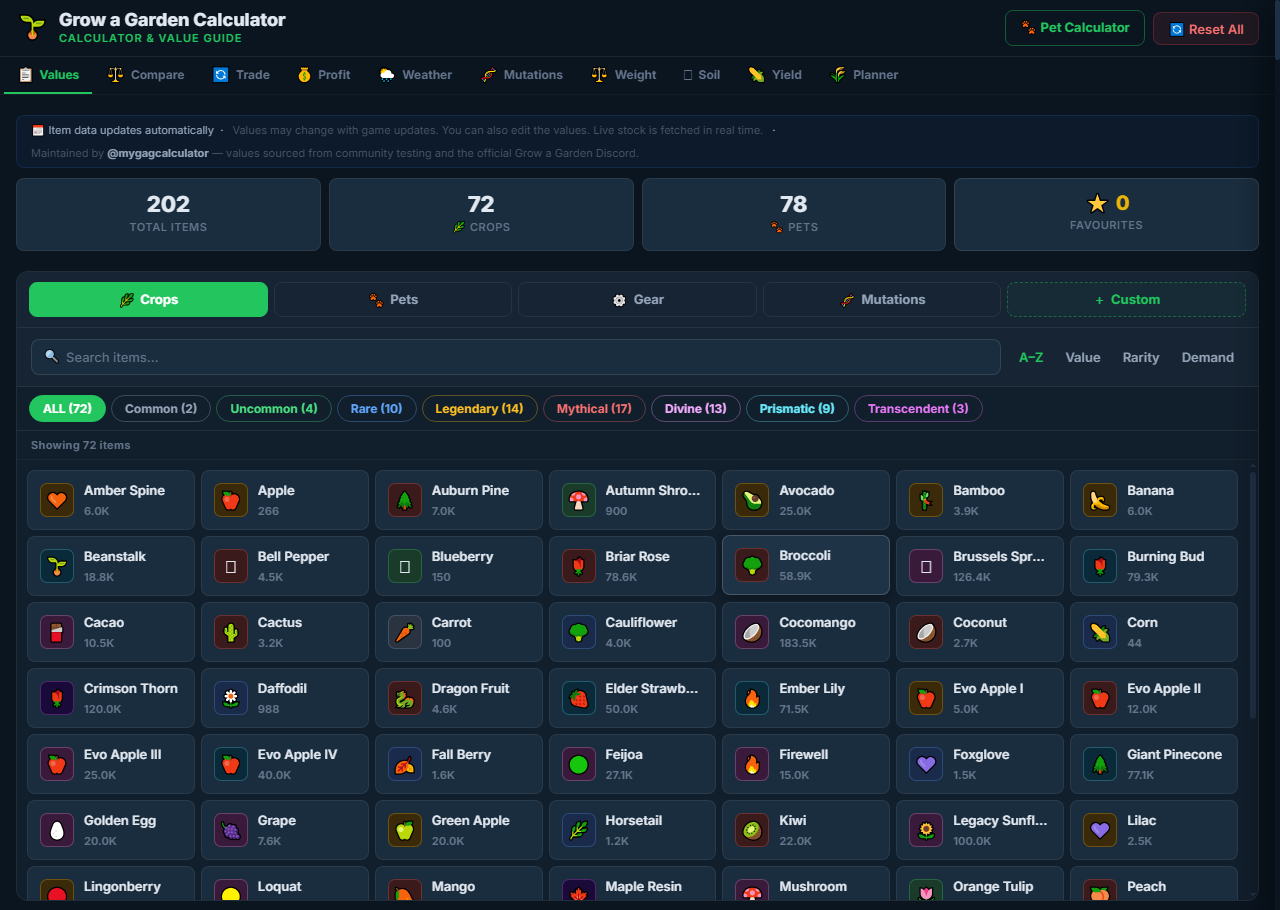Filter crops by Mythical rarity
Viewport: 1280px width, 910px height.
(594, 408)
